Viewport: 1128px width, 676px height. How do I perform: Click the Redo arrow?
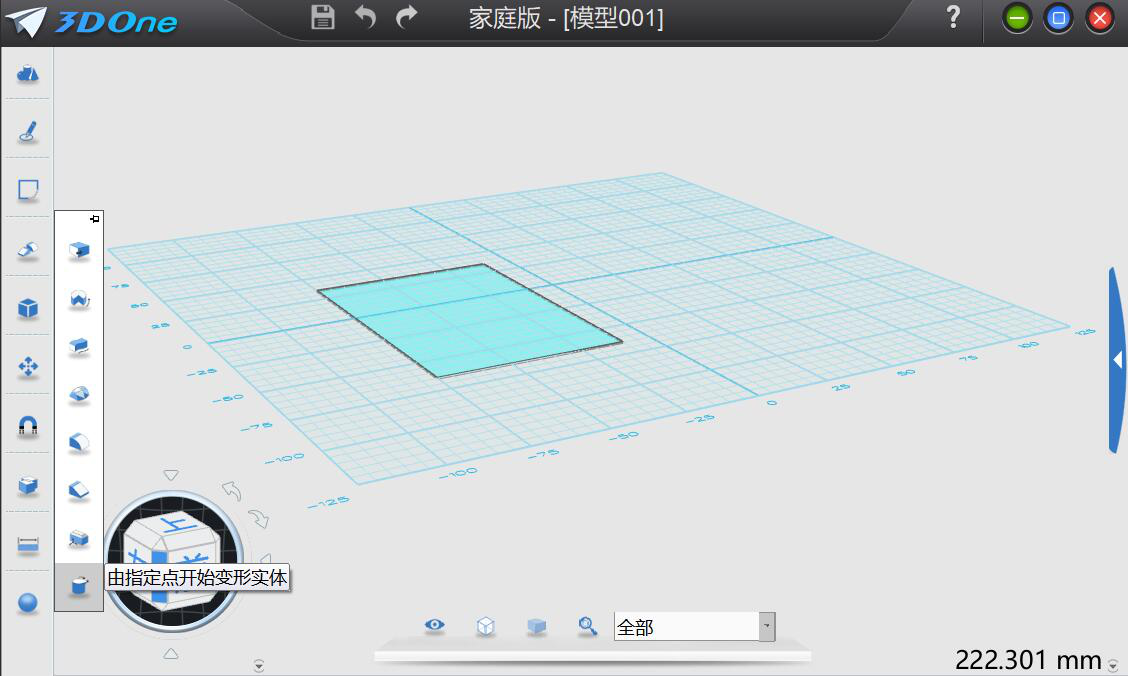406,17
